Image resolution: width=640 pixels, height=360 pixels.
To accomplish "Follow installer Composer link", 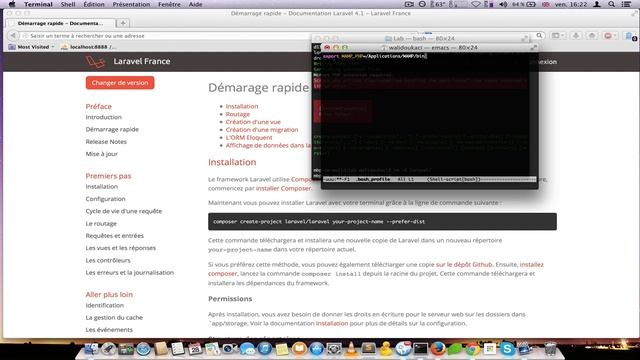I will [283, 188].
